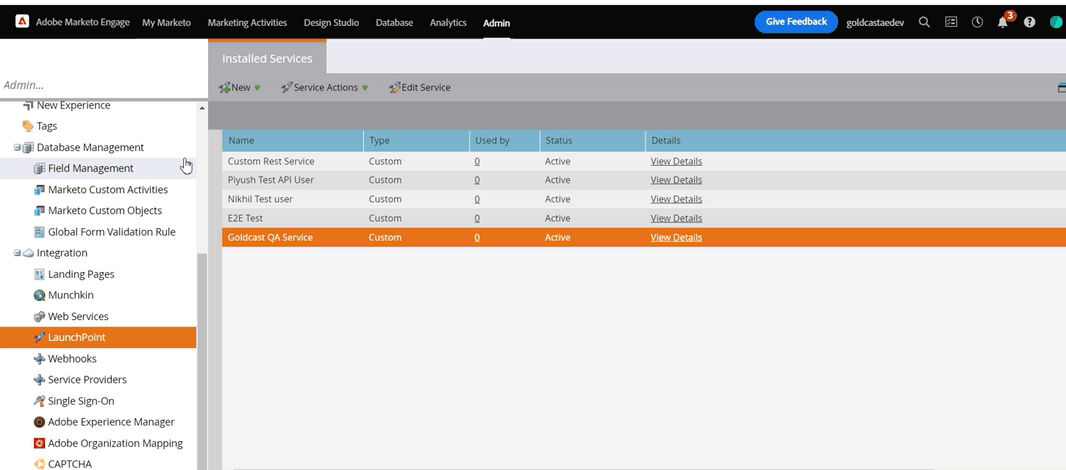Click the Edit Service button
The image size is (1066, 470).
click(x=419, y=88)
